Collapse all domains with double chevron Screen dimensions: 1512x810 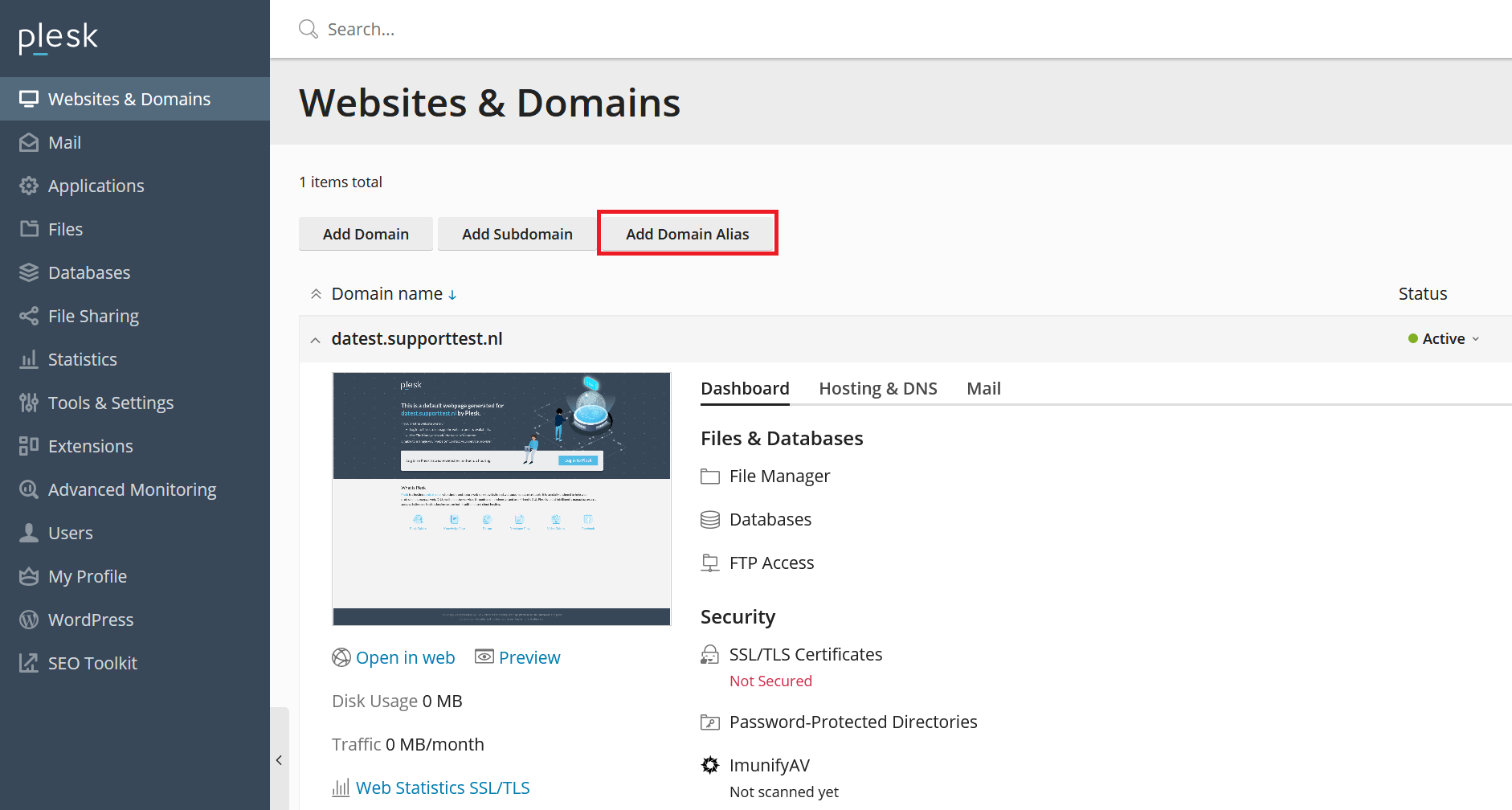pos(316,294)
